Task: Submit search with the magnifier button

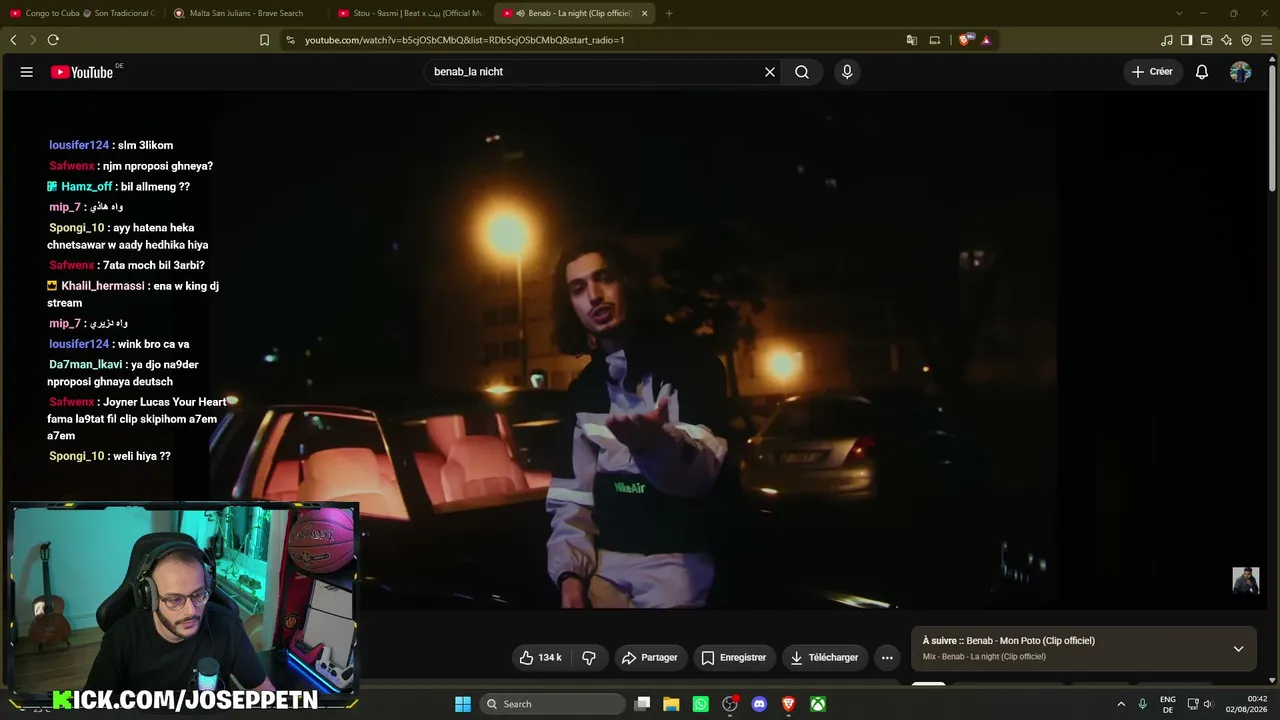Action: tap(802, 72)
